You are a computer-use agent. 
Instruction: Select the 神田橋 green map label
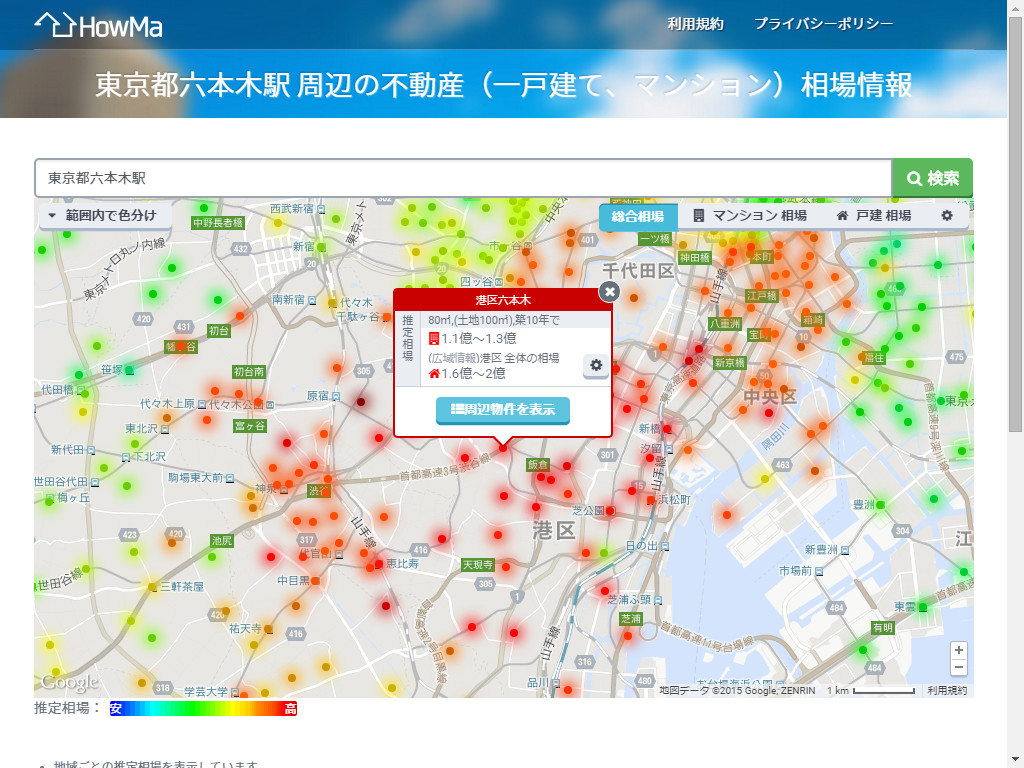point(694,258)
